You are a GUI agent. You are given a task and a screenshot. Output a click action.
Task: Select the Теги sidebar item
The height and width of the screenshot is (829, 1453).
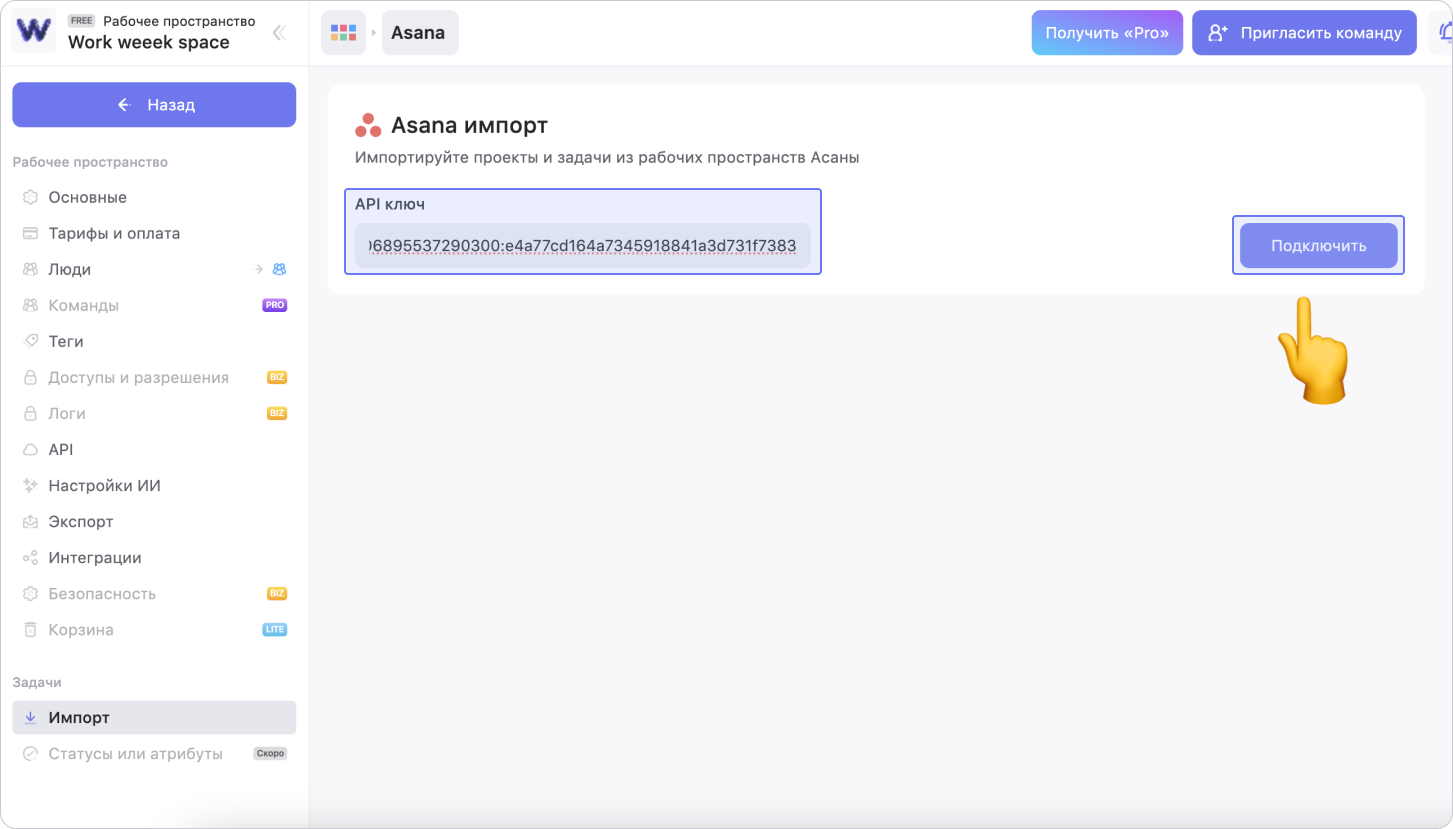(x=66, y=341)
